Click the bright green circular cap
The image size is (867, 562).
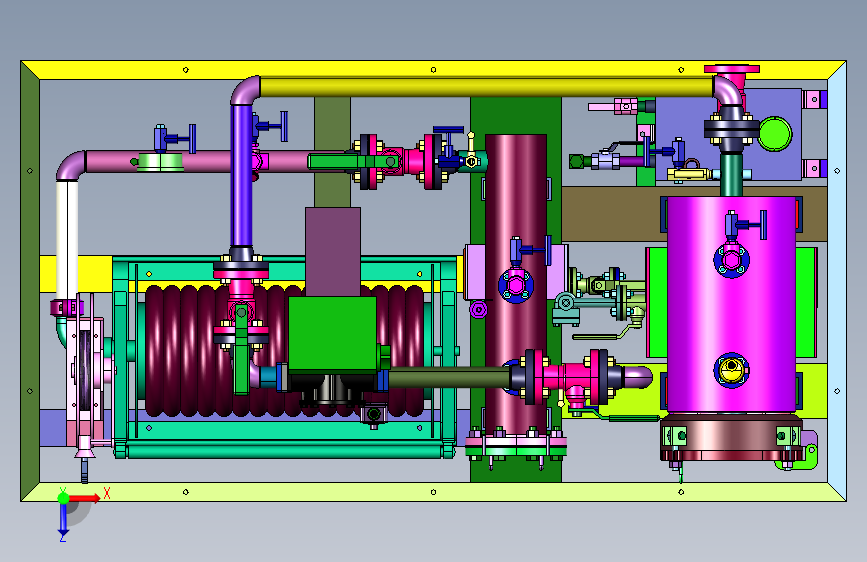tap(775, 133)
